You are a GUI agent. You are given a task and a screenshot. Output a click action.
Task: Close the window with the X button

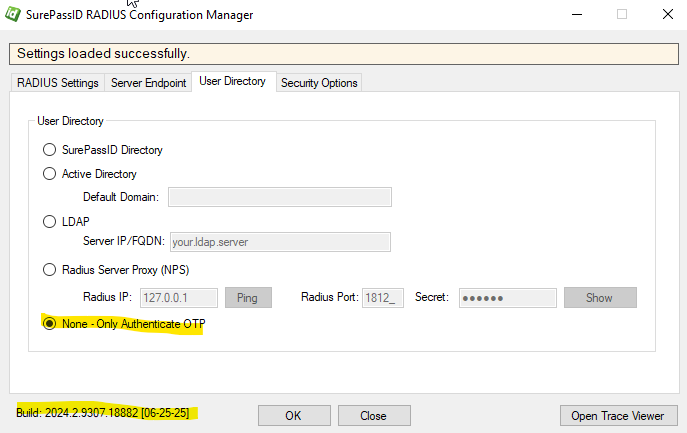(668, 14)
